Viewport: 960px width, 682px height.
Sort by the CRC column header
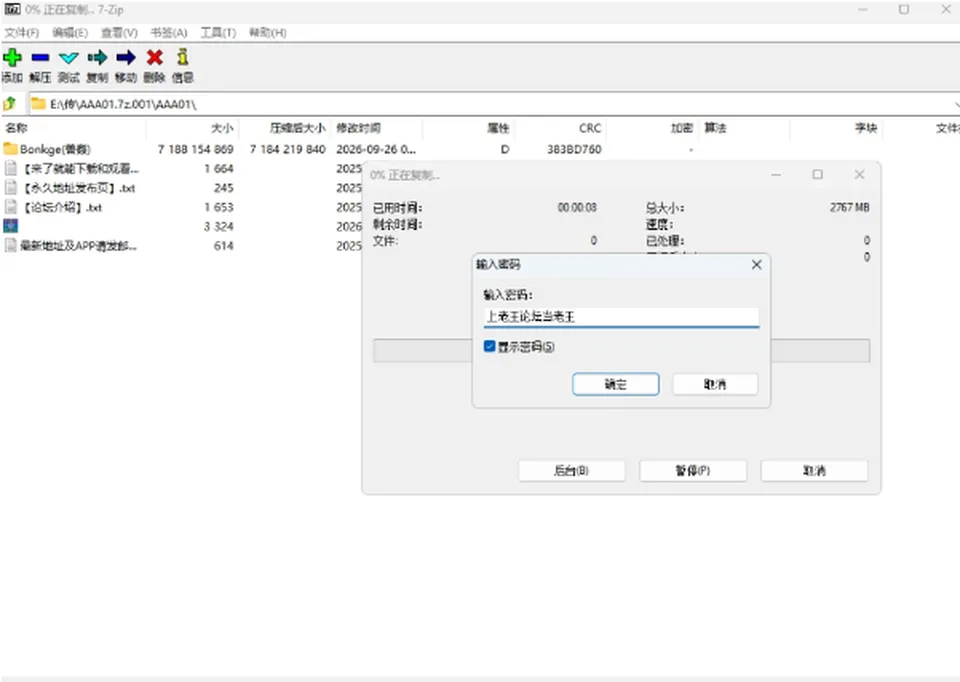point(590,128)
